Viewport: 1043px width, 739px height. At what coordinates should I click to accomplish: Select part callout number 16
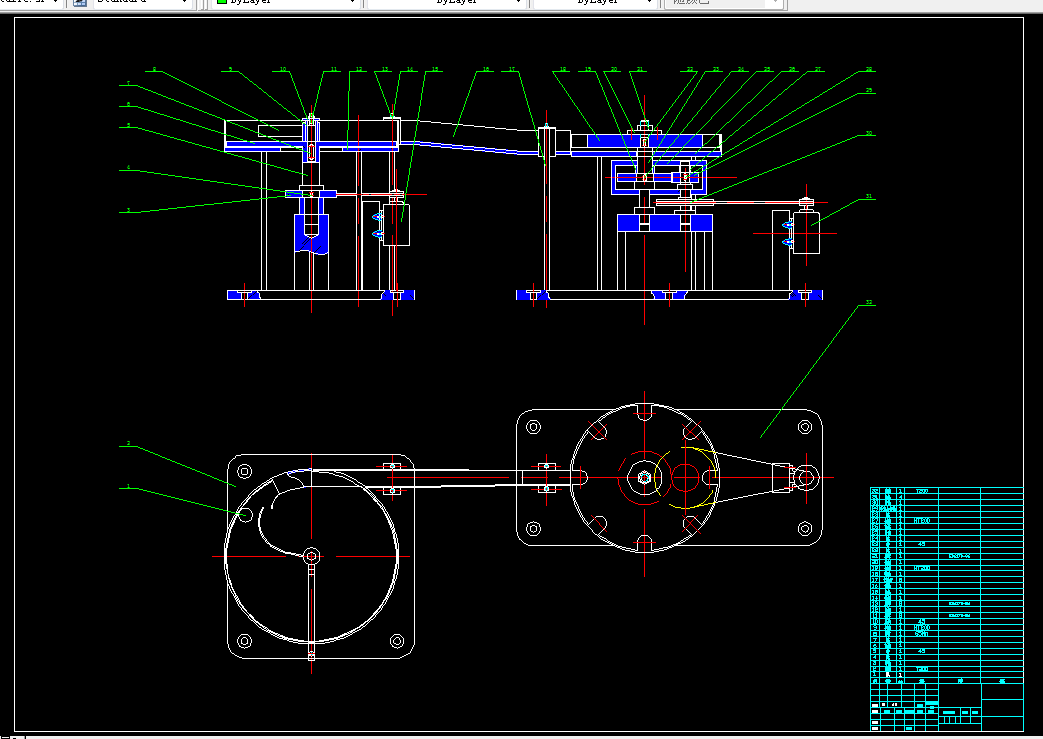pyautogui.click(x=486, y=69)
